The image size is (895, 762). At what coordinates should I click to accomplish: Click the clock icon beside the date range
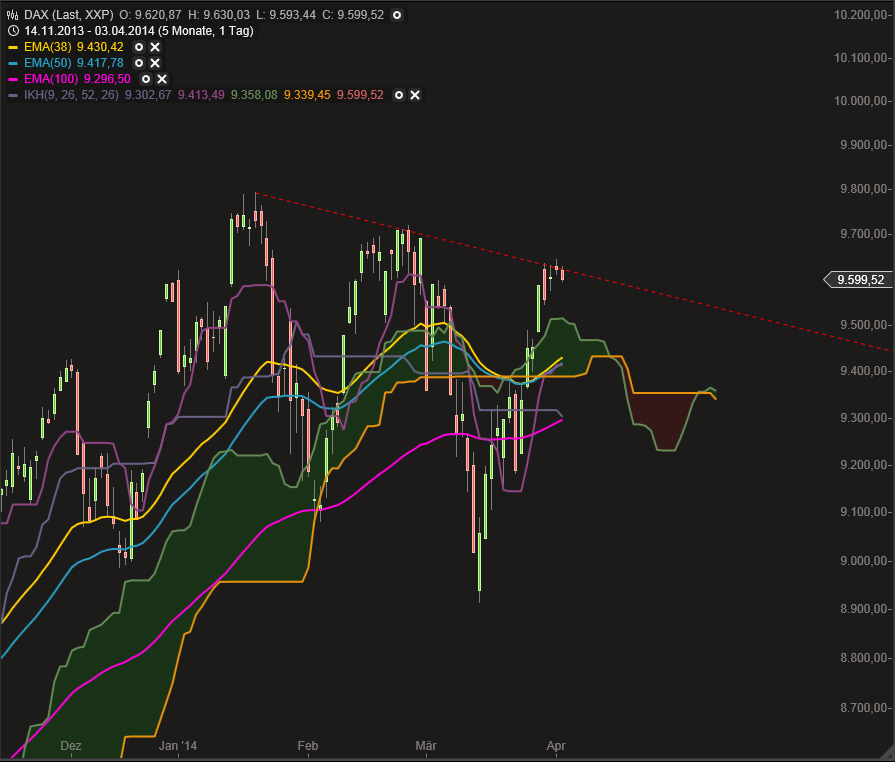14,30
